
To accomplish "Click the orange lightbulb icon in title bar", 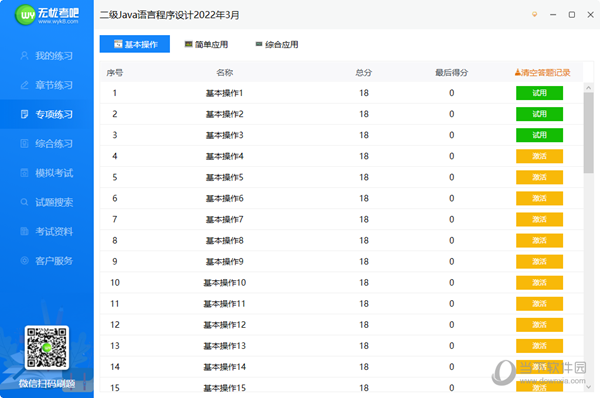I will (x=535, y=15).
